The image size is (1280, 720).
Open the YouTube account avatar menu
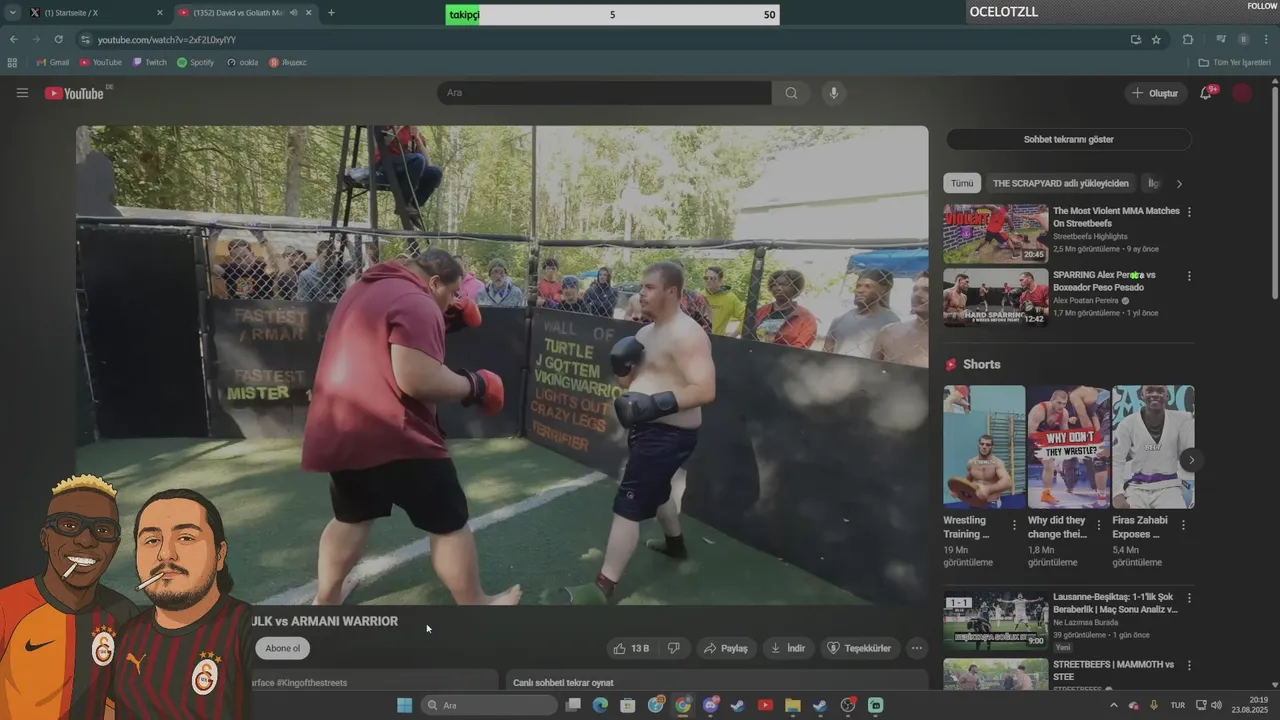[1242, 93]
